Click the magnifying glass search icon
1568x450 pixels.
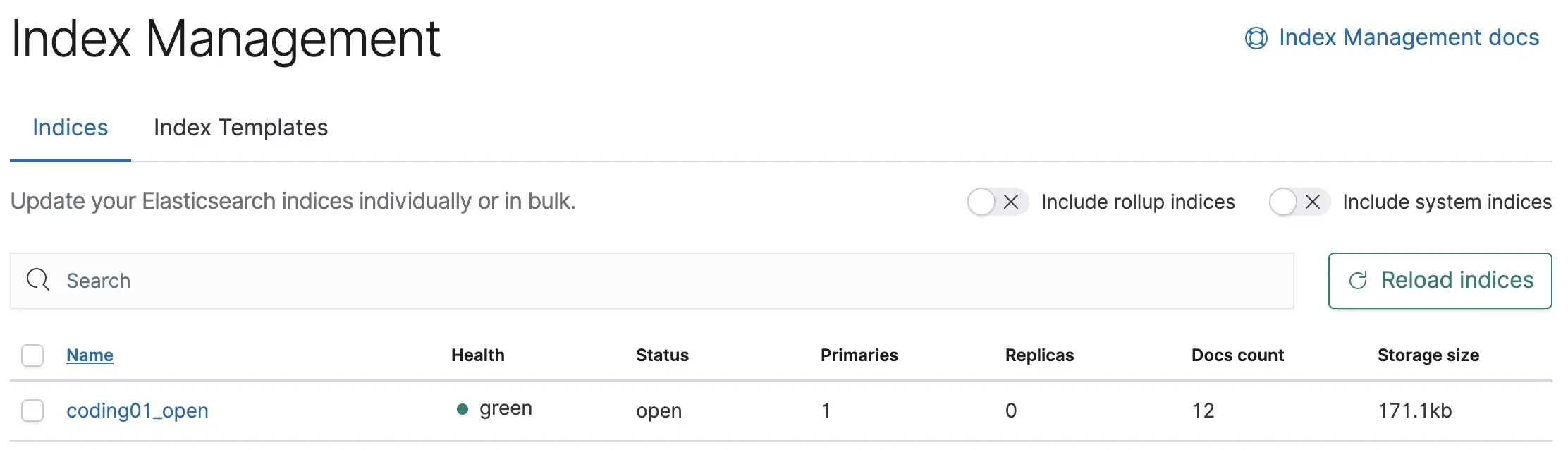click(x=38, y=280)
